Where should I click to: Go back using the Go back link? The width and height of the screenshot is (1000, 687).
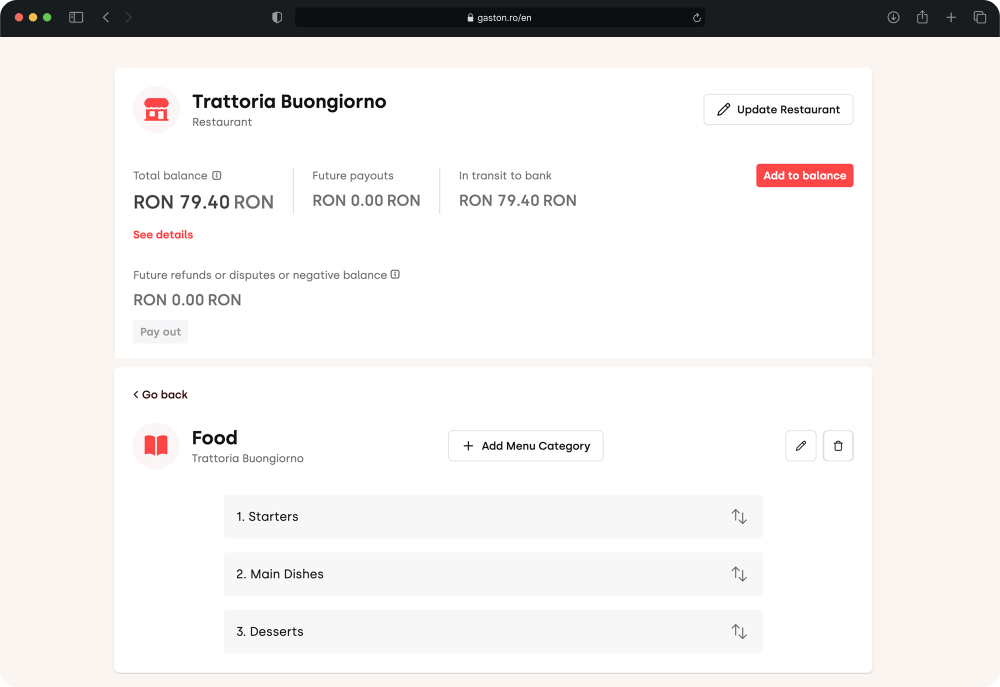(161, 395)
